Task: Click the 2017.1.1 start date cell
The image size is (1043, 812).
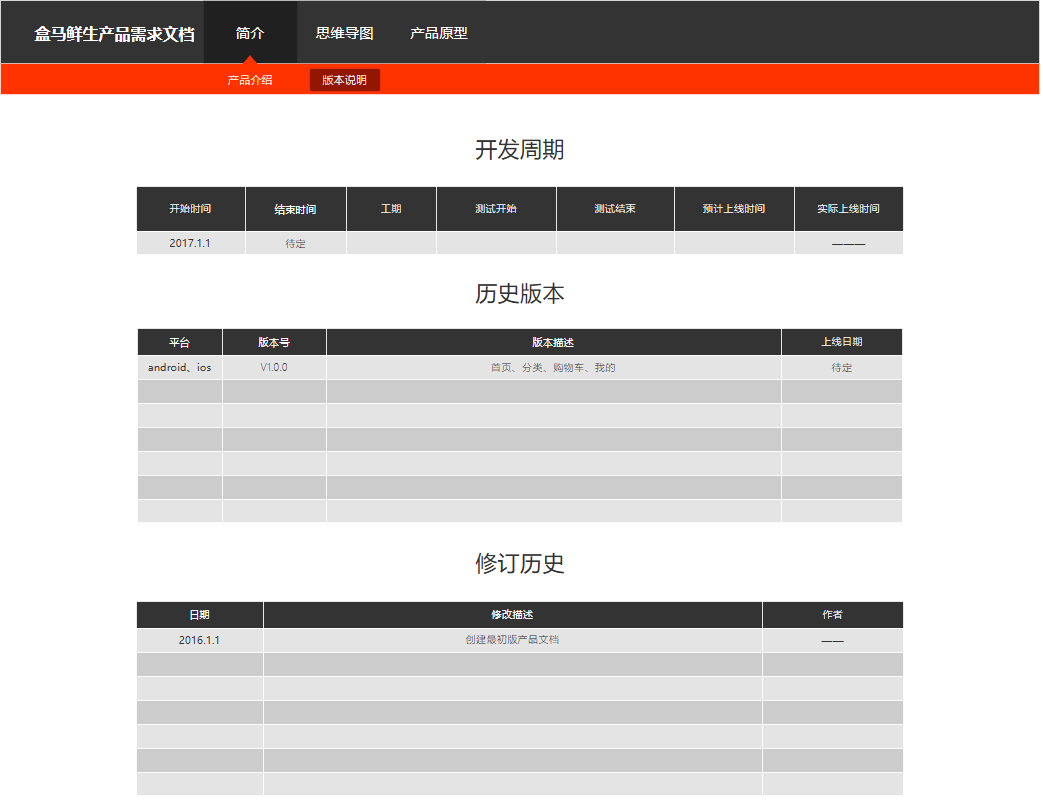Action: click(x=190, y=243)
